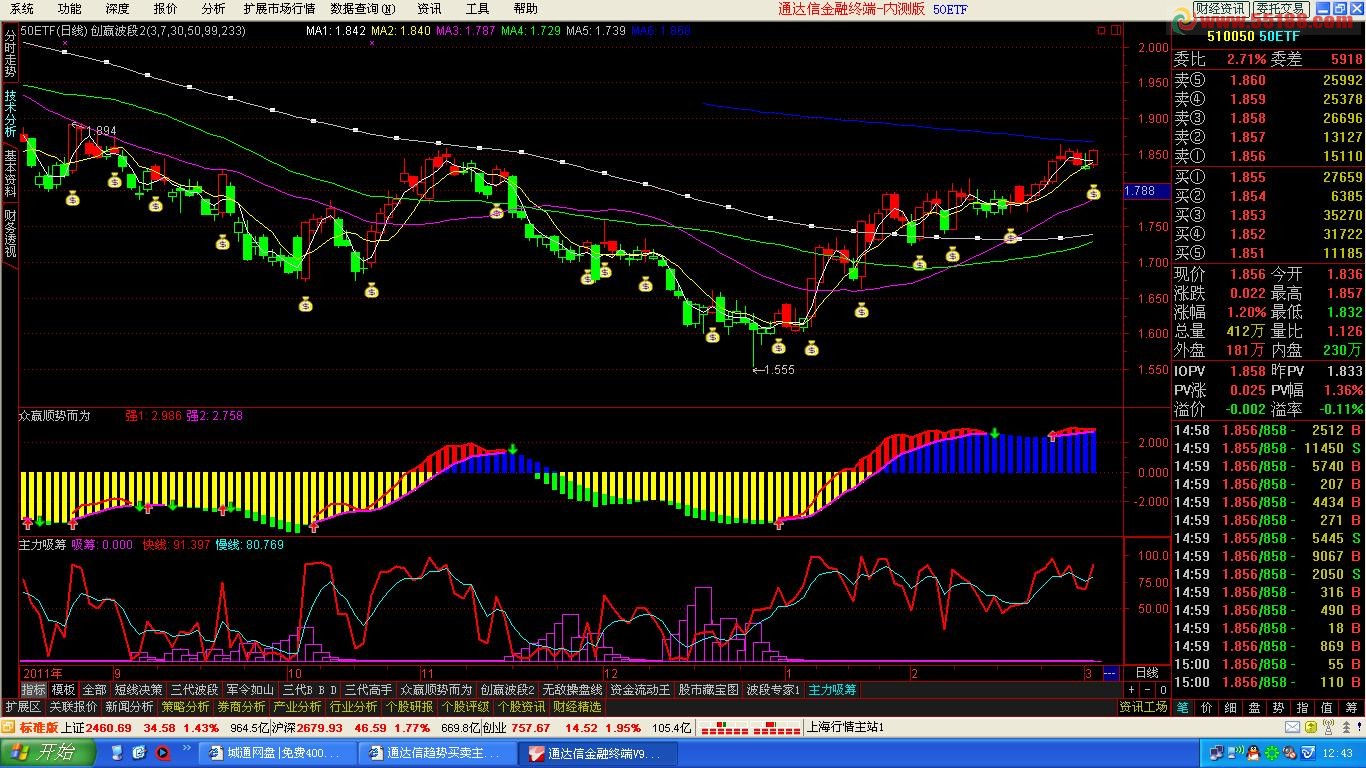
Task: Switch to the 创赢波段2 indicator tab
Action: 507,690
